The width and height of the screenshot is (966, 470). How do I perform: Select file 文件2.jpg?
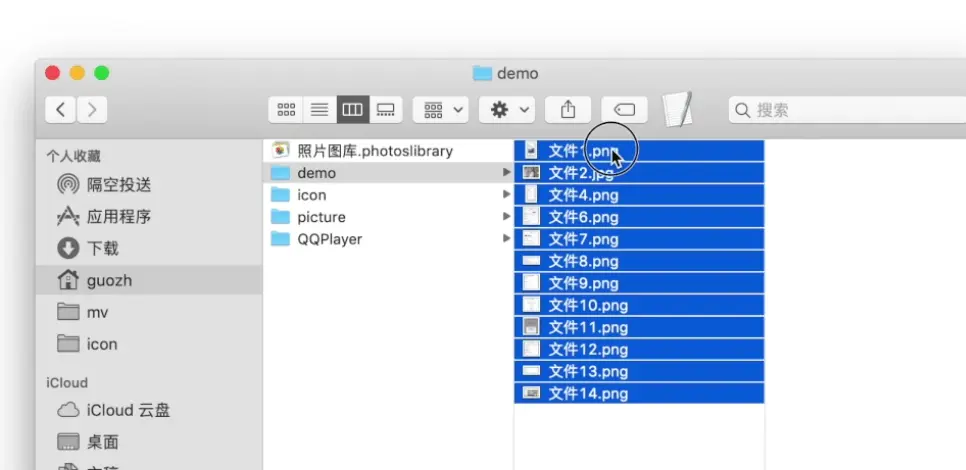point(639,173)
